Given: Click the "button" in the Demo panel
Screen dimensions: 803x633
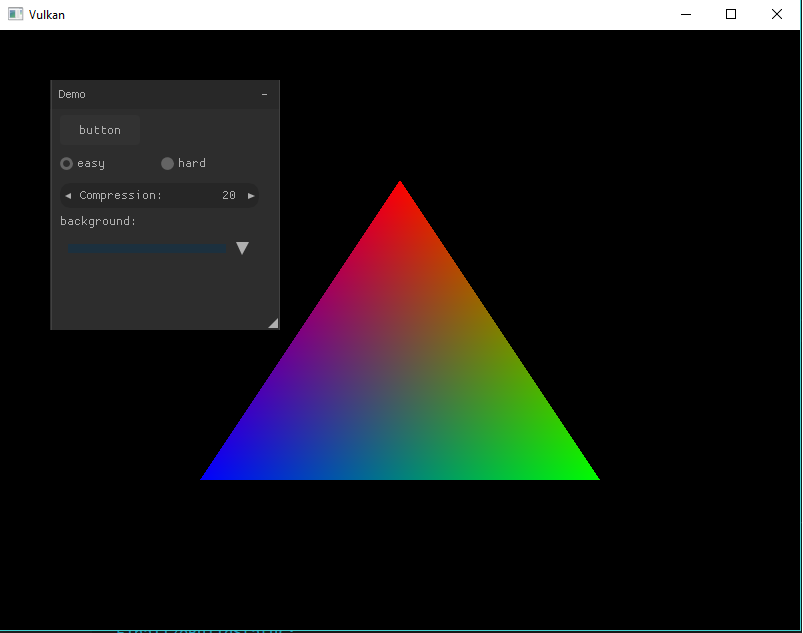Looking at the screenshot, I should tap(100, 130).
